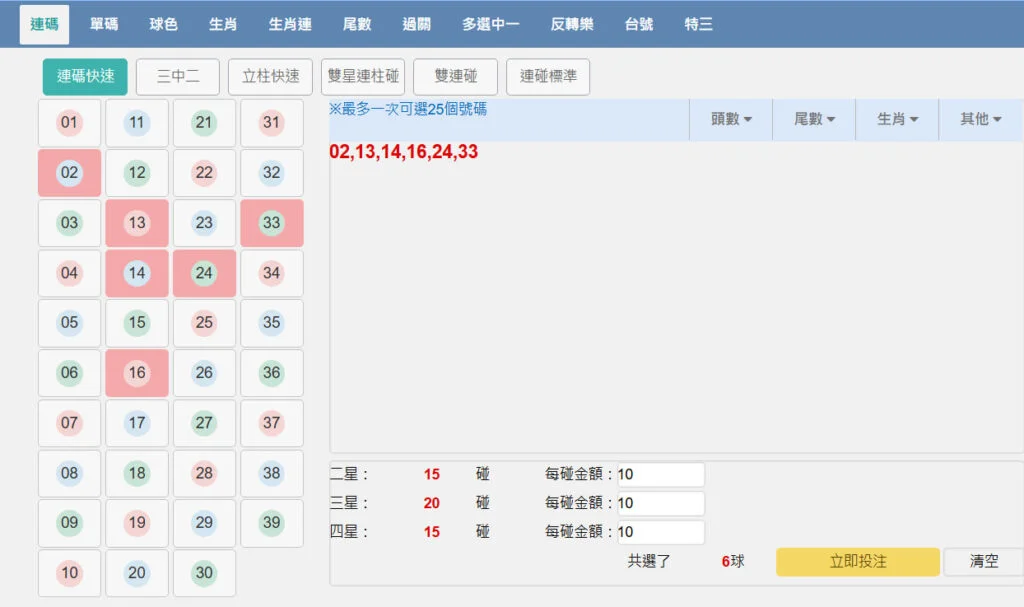Switch to the 球色 tab
Image resolution: width=1024 pixels, height=607 pixels.
(x=163, y=24)
